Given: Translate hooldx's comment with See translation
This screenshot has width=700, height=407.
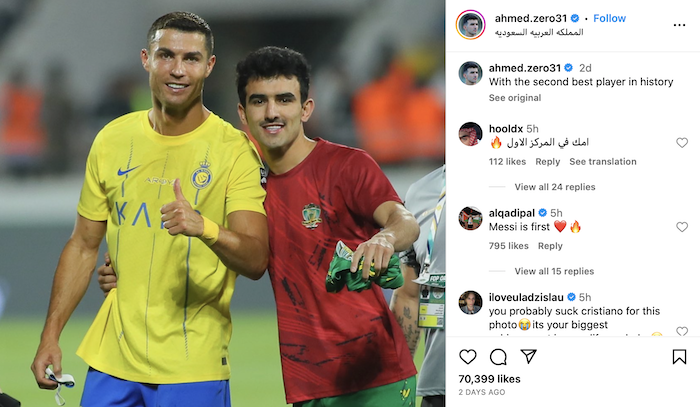Looking at the screenshot, I should click(x=603, y=162).
